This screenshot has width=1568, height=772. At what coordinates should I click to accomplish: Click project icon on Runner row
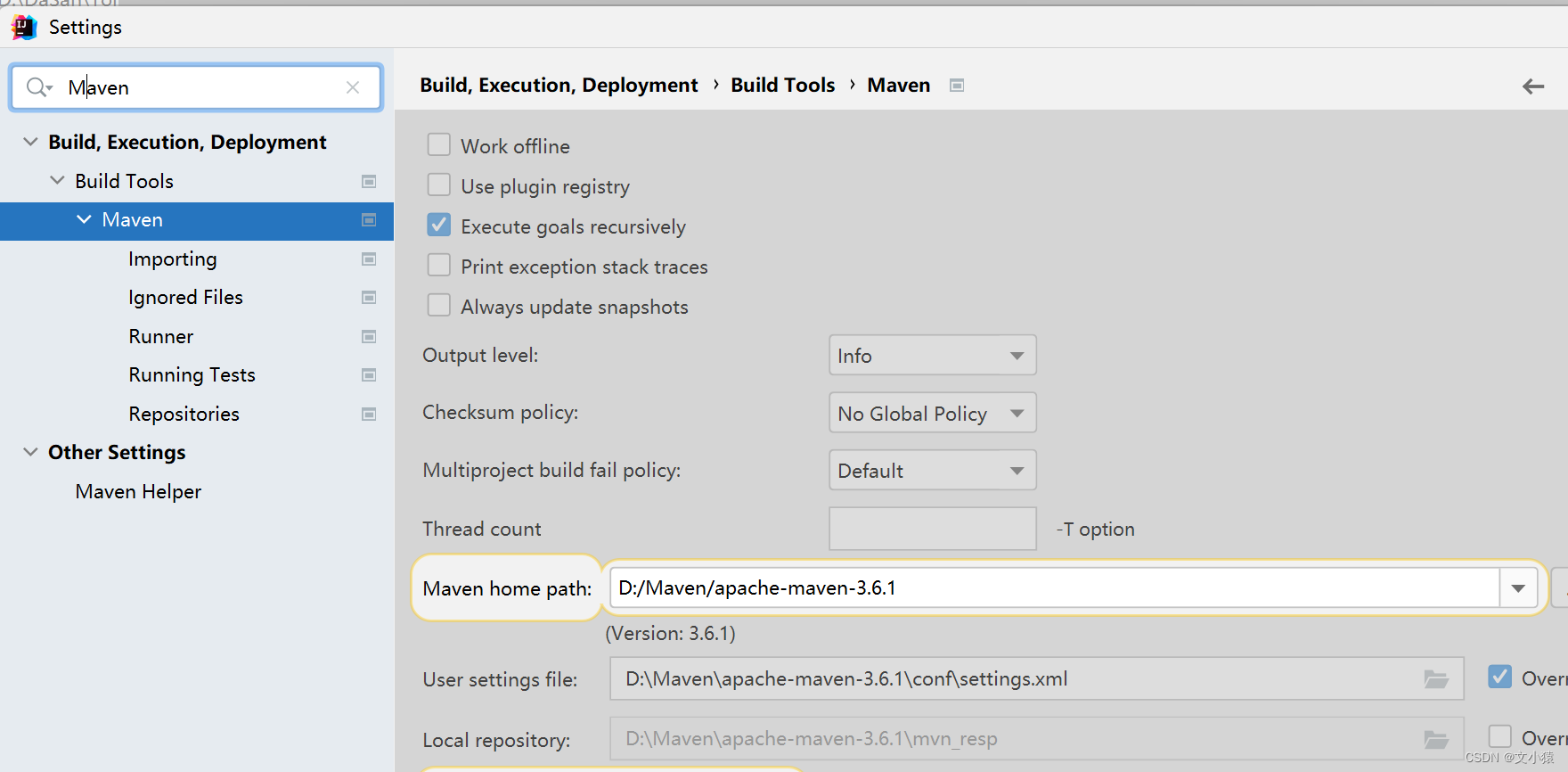[x=369, y=336]
